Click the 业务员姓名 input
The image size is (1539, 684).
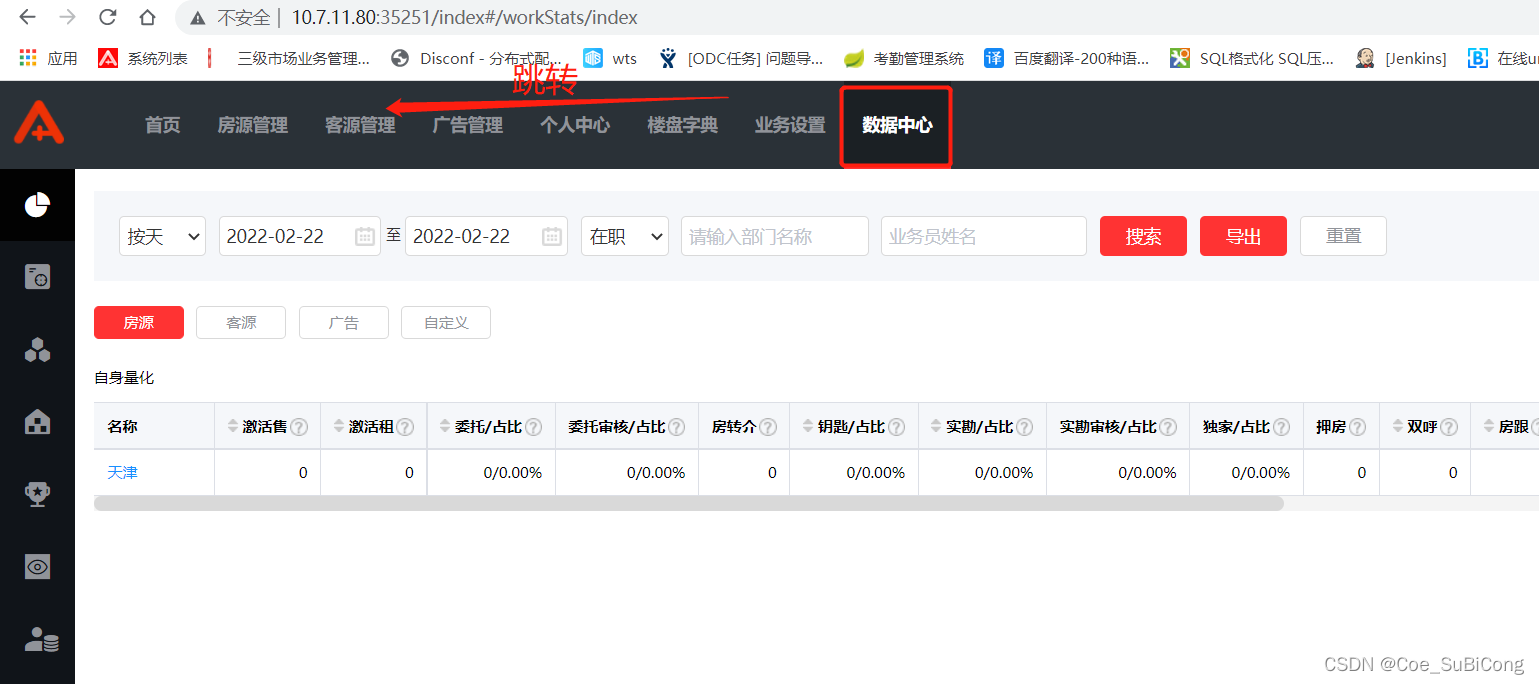pos(984,236)
